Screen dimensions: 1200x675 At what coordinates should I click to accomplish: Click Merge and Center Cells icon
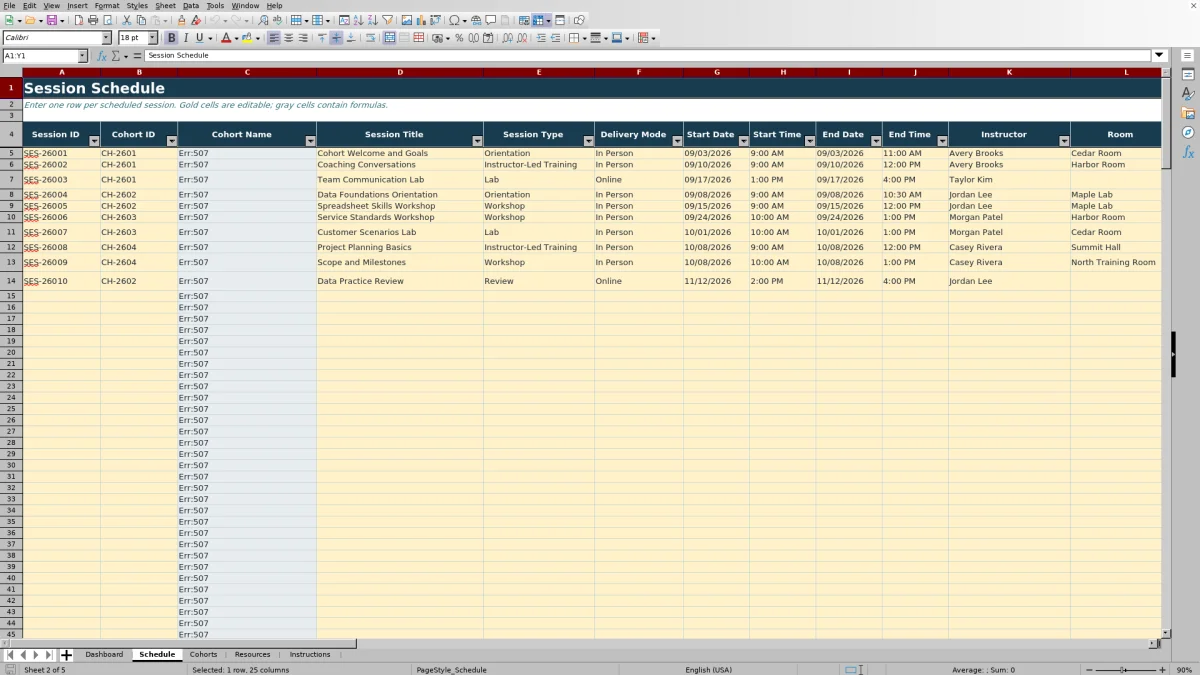click(x=389, y=38)
